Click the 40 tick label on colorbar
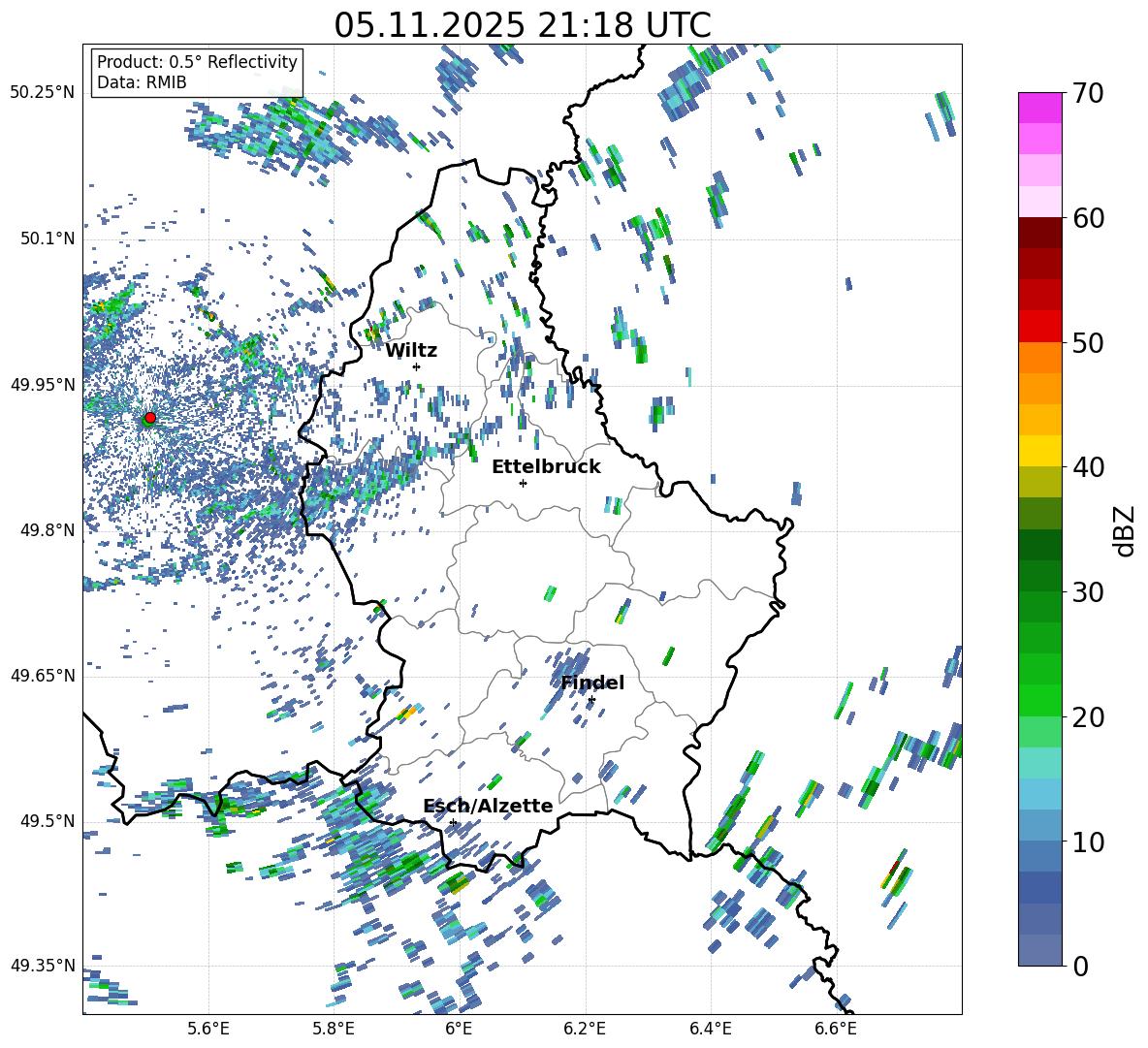 [x=1088, y=467]
